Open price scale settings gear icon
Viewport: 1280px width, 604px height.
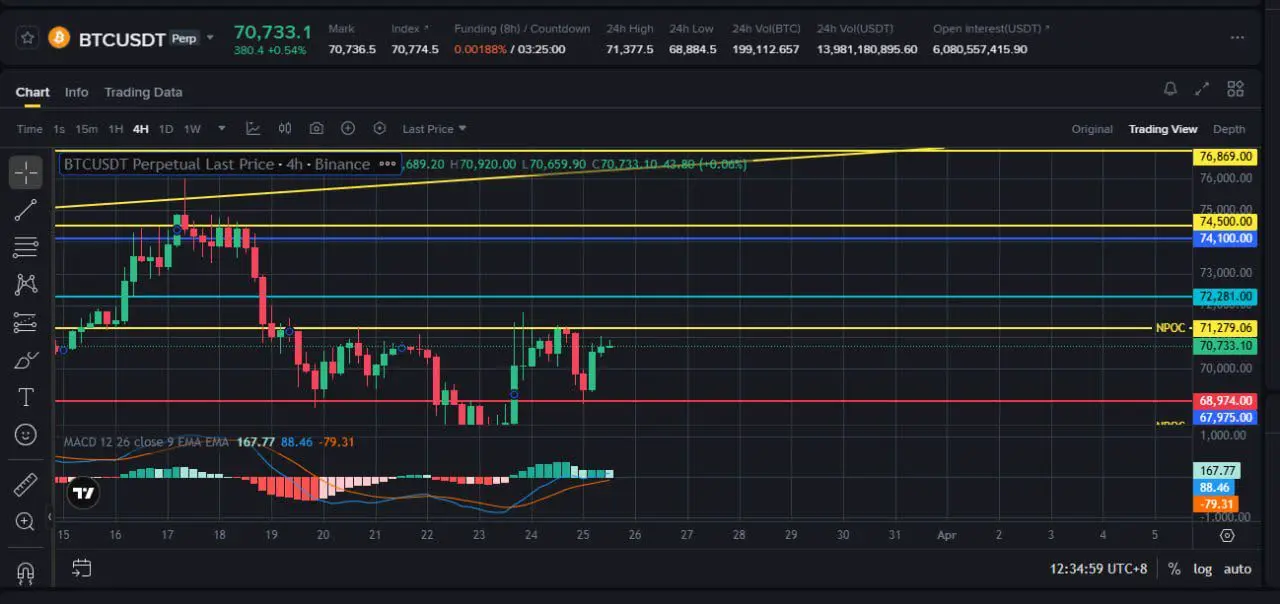[1227, 535]
